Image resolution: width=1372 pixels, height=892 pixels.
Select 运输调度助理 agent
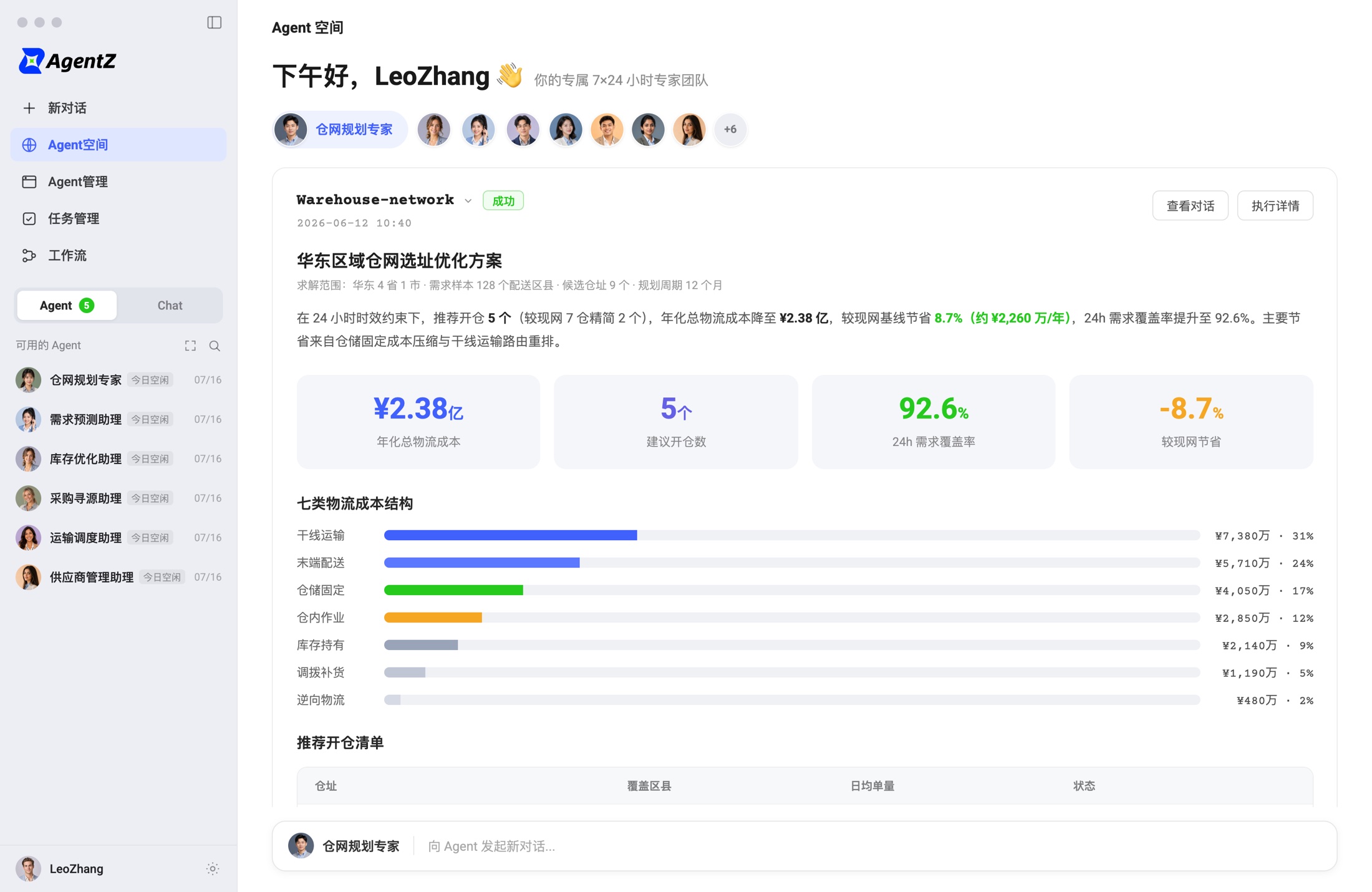(x=118, y=537)
